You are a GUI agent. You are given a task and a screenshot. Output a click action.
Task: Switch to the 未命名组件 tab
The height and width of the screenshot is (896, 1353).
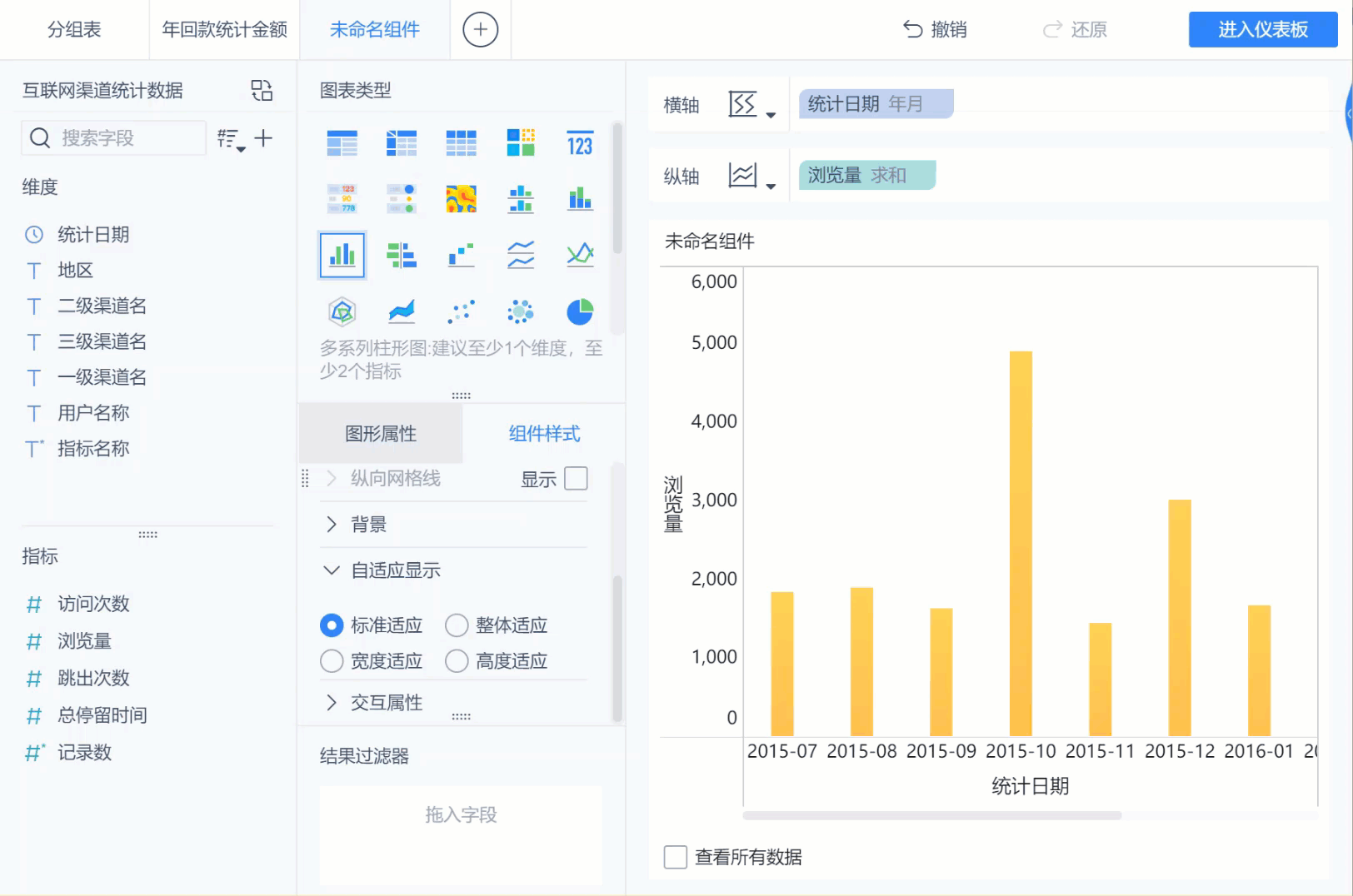point(375,30)
